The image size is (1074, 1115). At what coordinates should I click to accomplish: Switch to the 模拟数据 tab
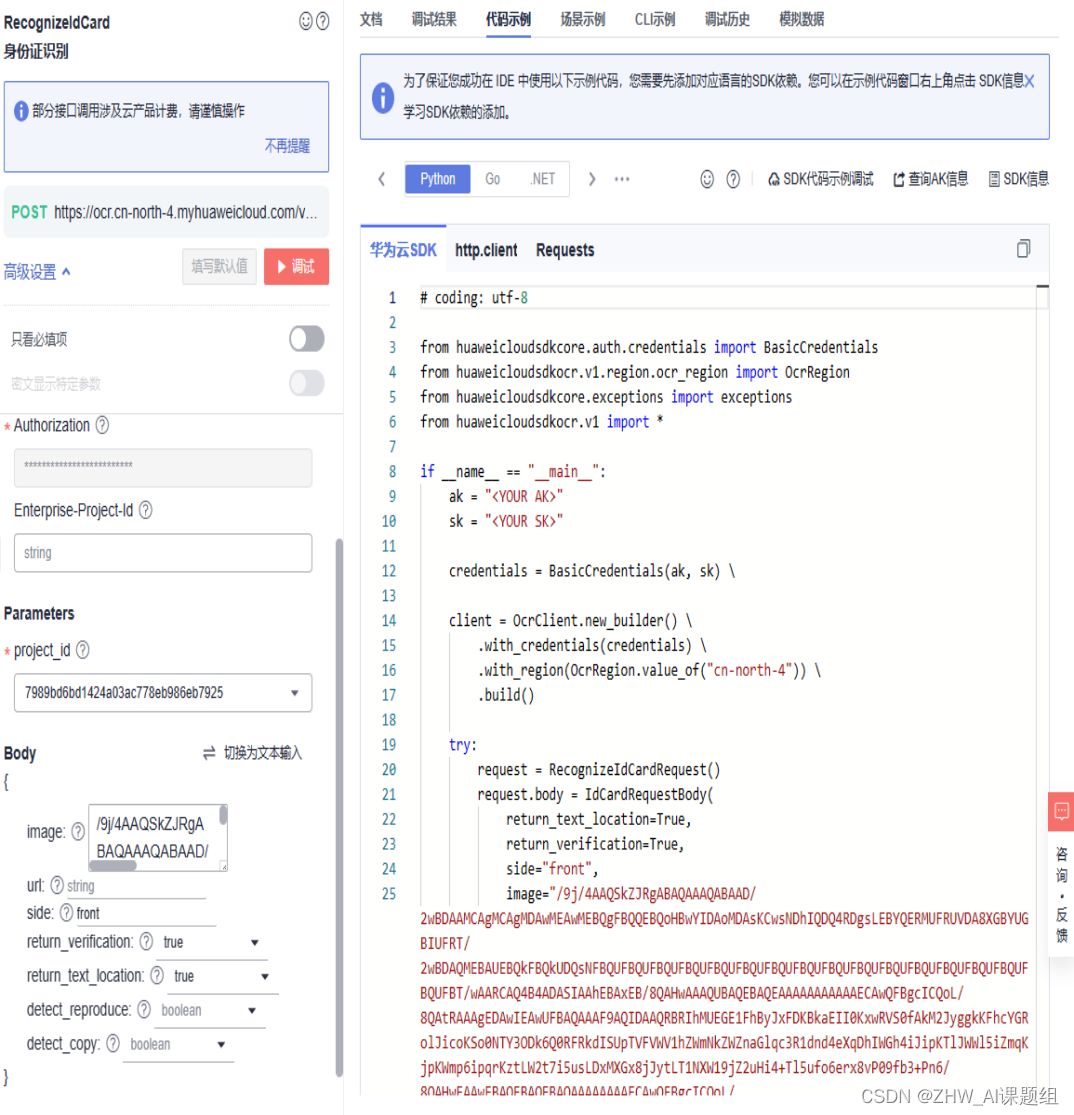(x=802, y=19)
